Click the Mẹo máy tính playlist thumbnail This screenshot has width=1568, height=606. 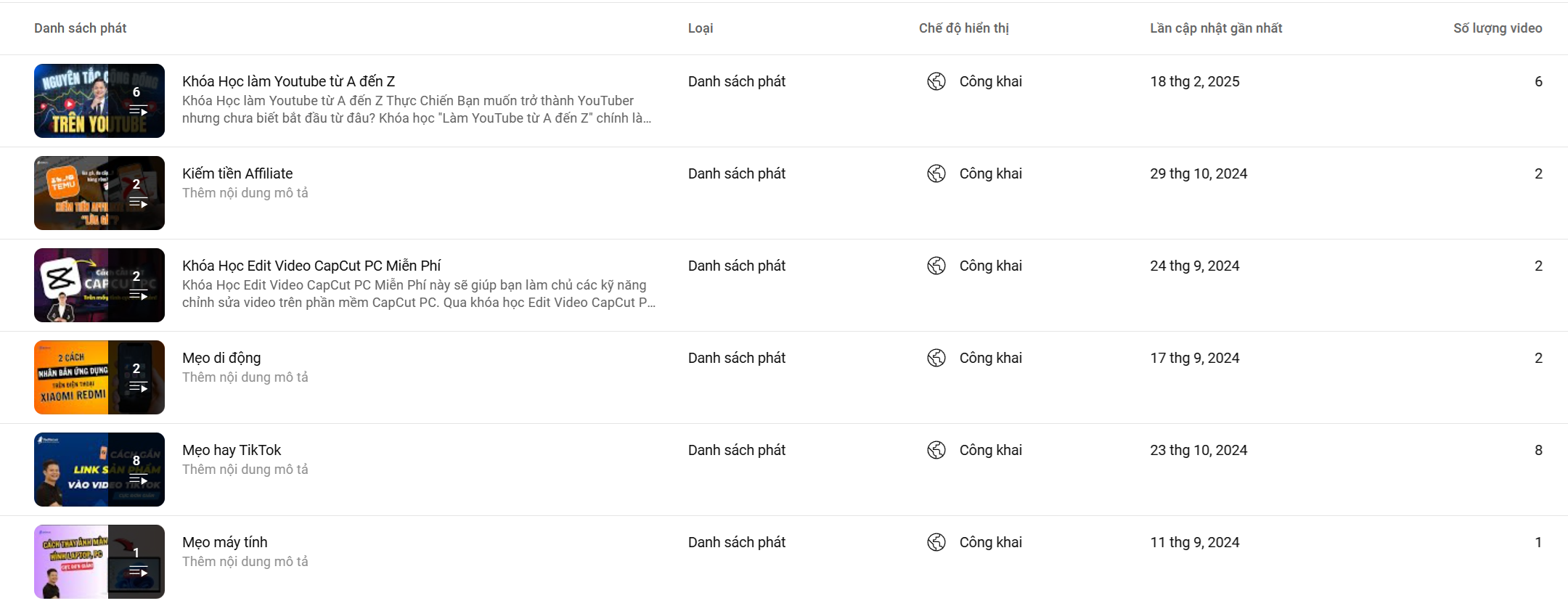[99, 562]
